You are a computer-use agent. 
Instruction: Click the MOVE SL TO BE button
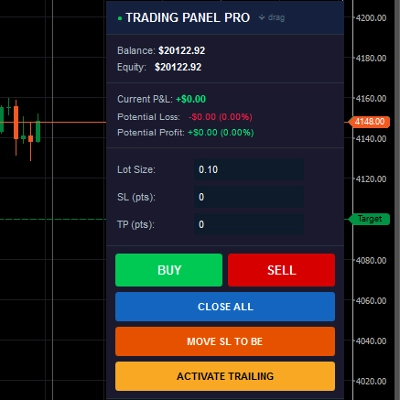(x=225, y=341)
